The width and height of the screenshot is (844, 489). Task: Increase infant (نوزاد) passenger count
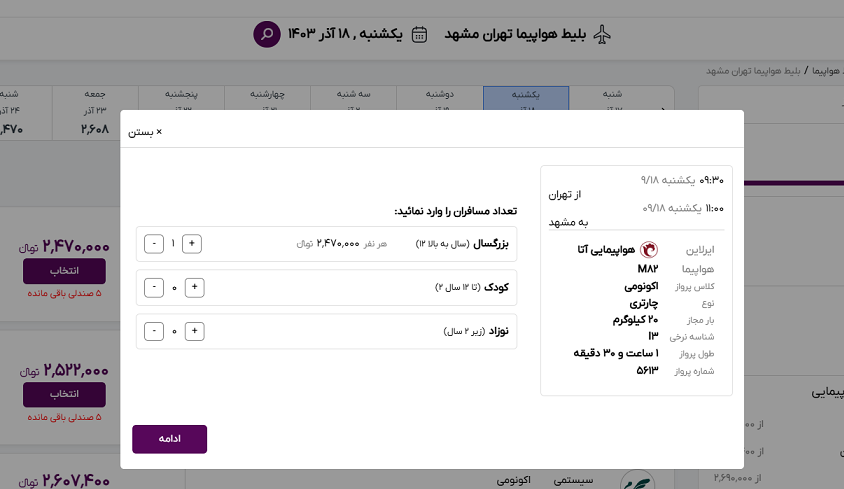coord(194,331)
